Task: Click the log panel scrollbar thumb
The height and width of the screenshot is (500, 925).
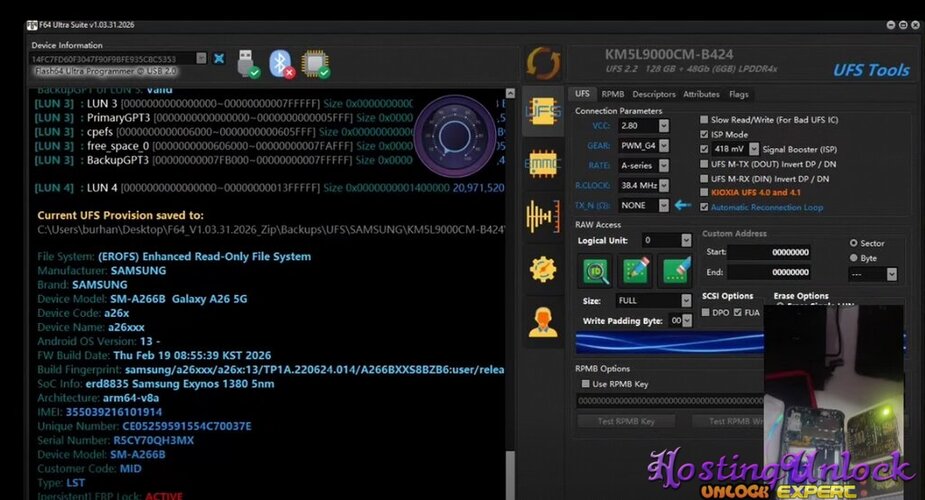Action: (x=510, y=475)
